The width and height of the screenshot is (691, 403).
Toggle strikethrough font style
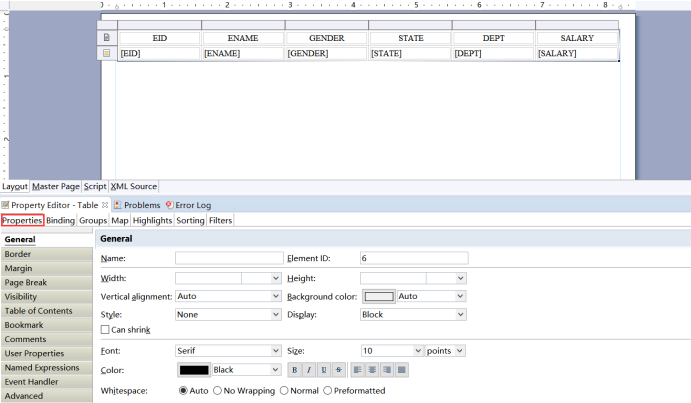click(x=338, y=370)
